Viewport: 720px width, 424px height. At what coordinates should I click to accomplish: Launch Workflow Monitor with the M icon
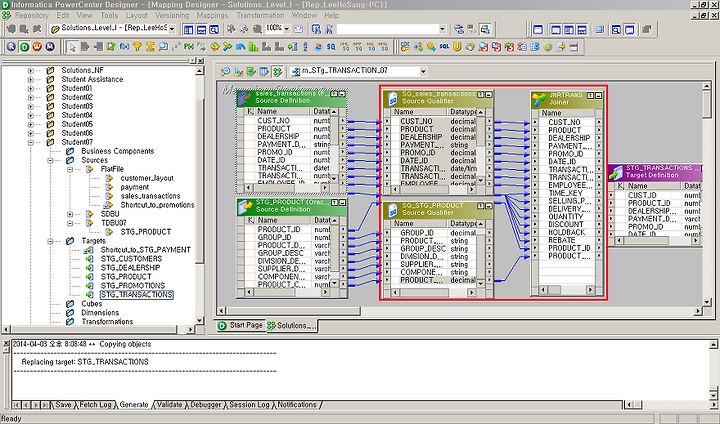coord(50,46)
